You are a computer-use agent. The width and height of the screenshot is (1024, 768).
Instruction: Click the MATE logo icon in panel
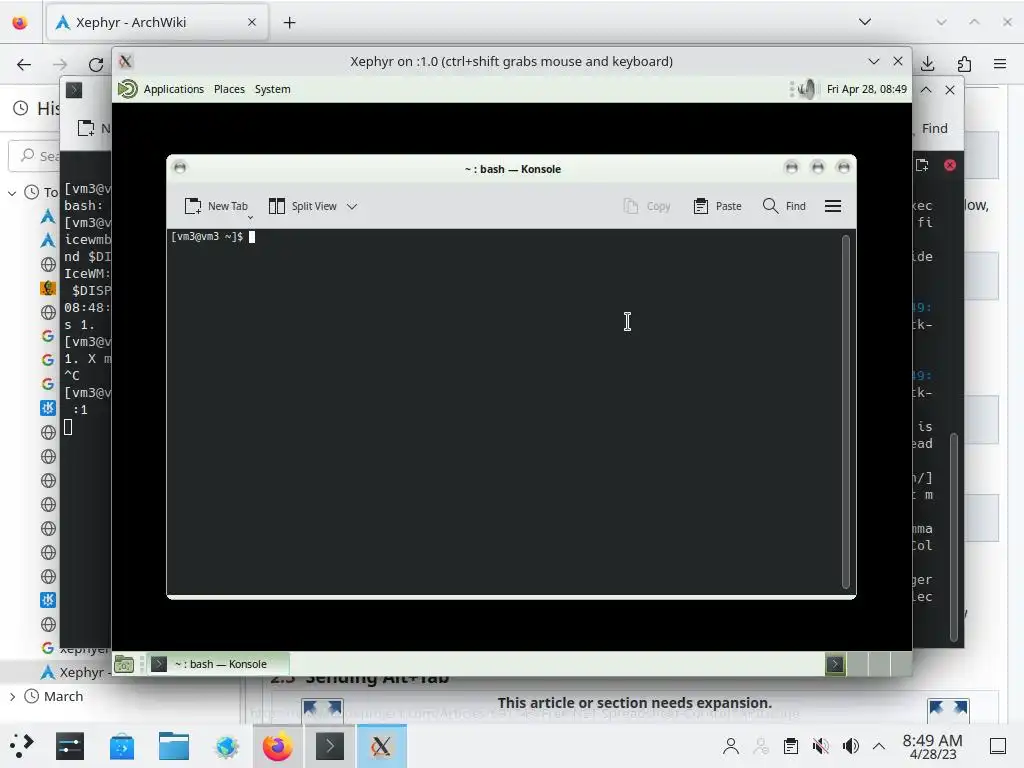point(127,89)
